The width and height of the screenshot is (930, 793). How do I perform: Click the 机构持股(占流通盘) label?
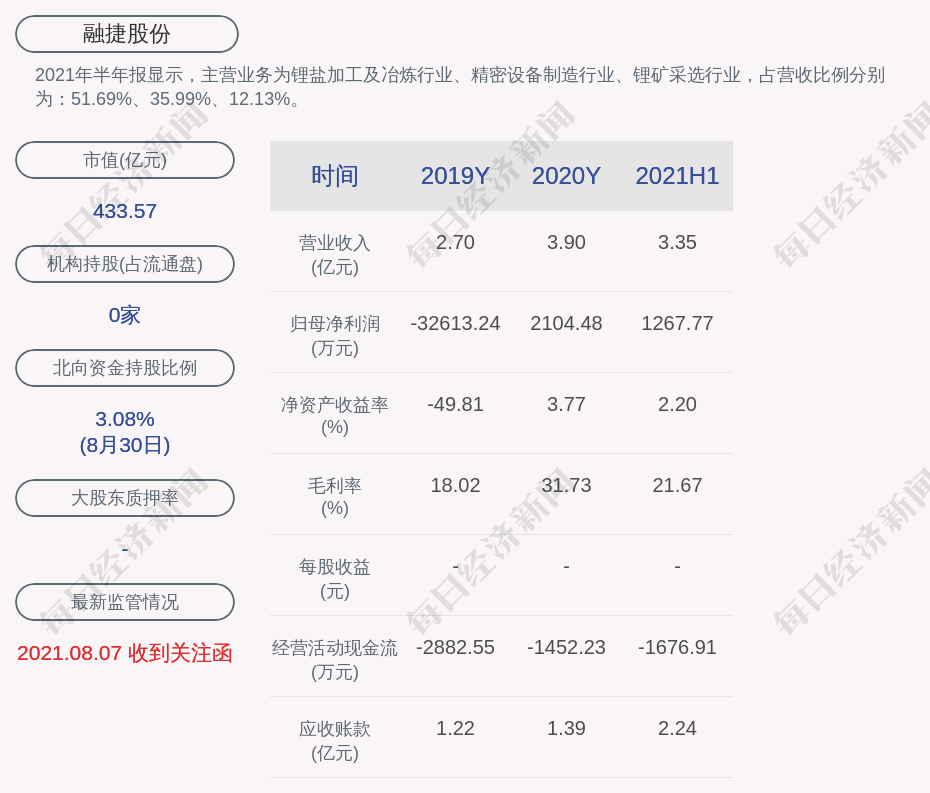[x=125, y=264]
